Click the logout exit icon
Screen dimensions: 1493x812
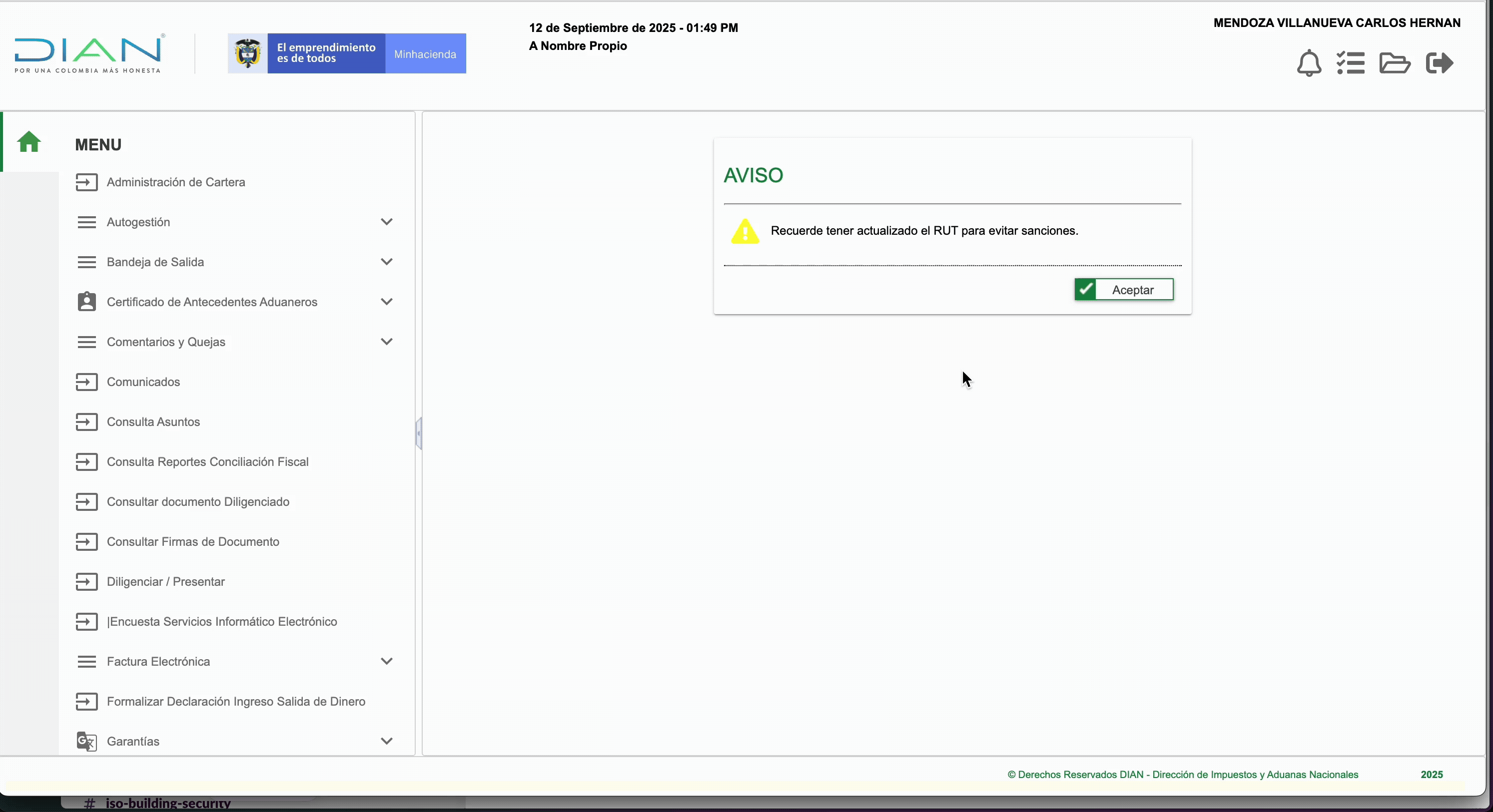coord(1440,63)
